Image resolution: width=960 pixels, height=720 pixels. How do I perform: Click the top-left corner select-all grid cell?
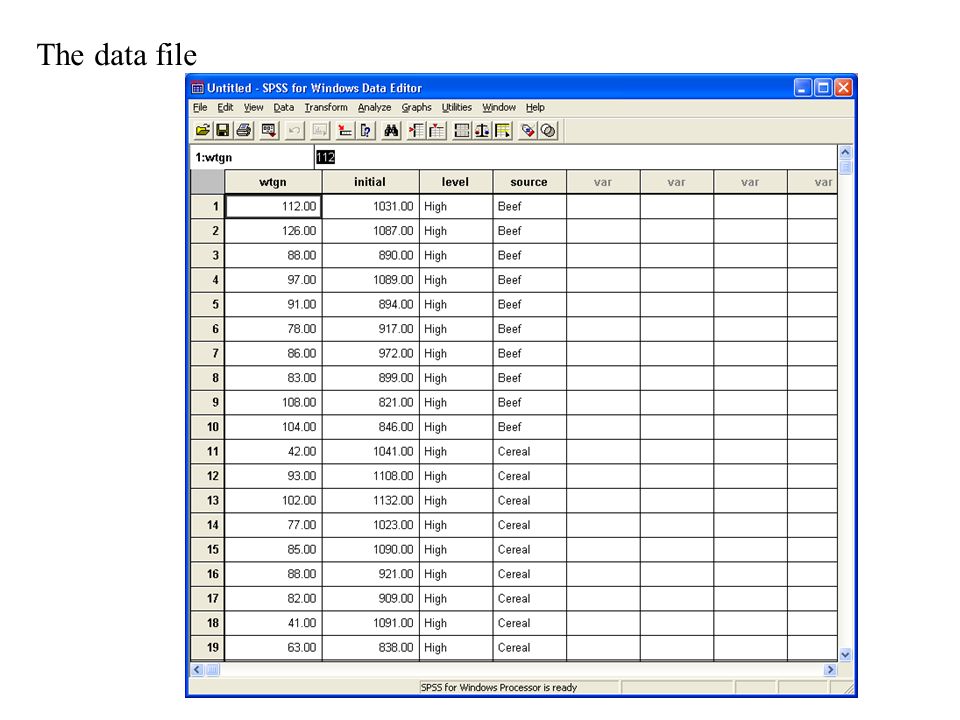[208, 182]
